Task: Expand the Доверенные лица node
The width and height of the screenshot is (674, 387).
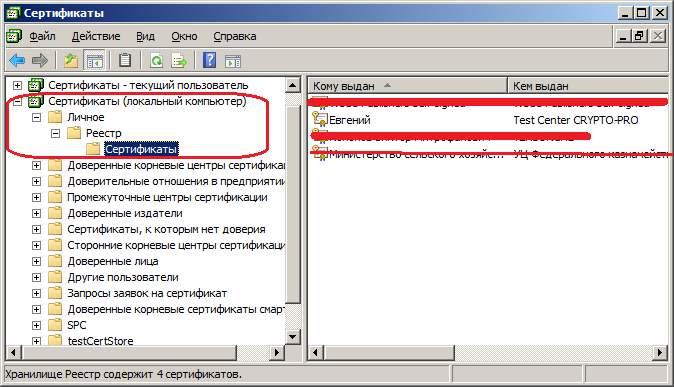Action: click(x=37, y=261)
